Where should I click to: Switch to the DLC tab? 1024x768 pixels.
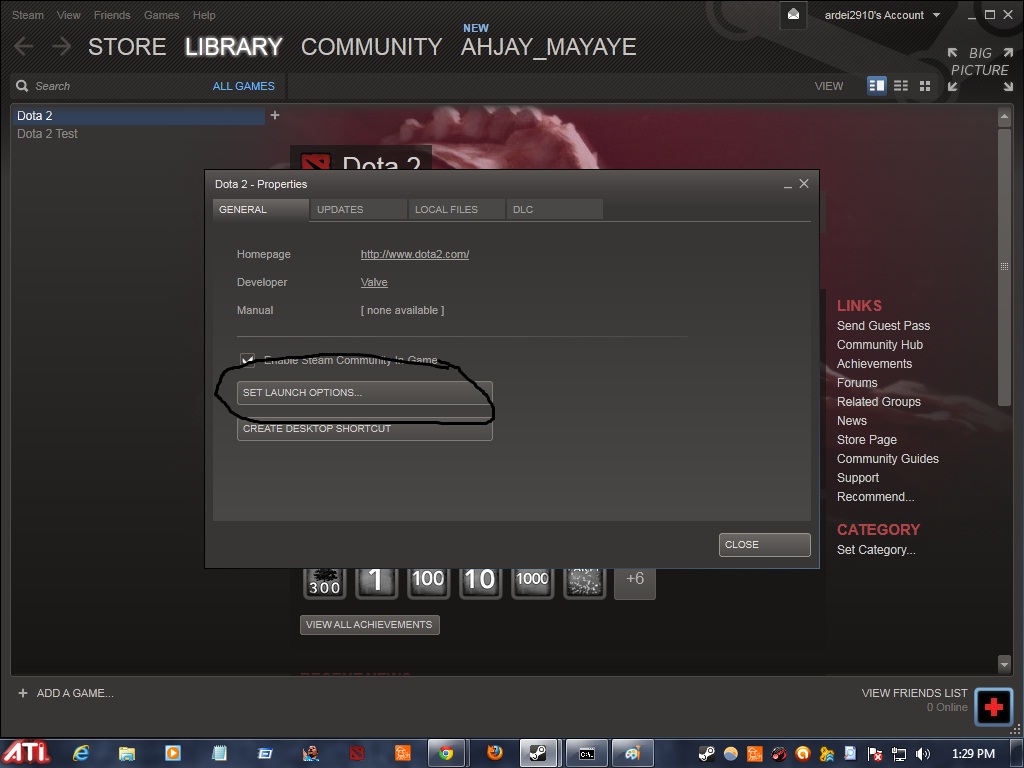pyautogui.click(x=554, y=210)
